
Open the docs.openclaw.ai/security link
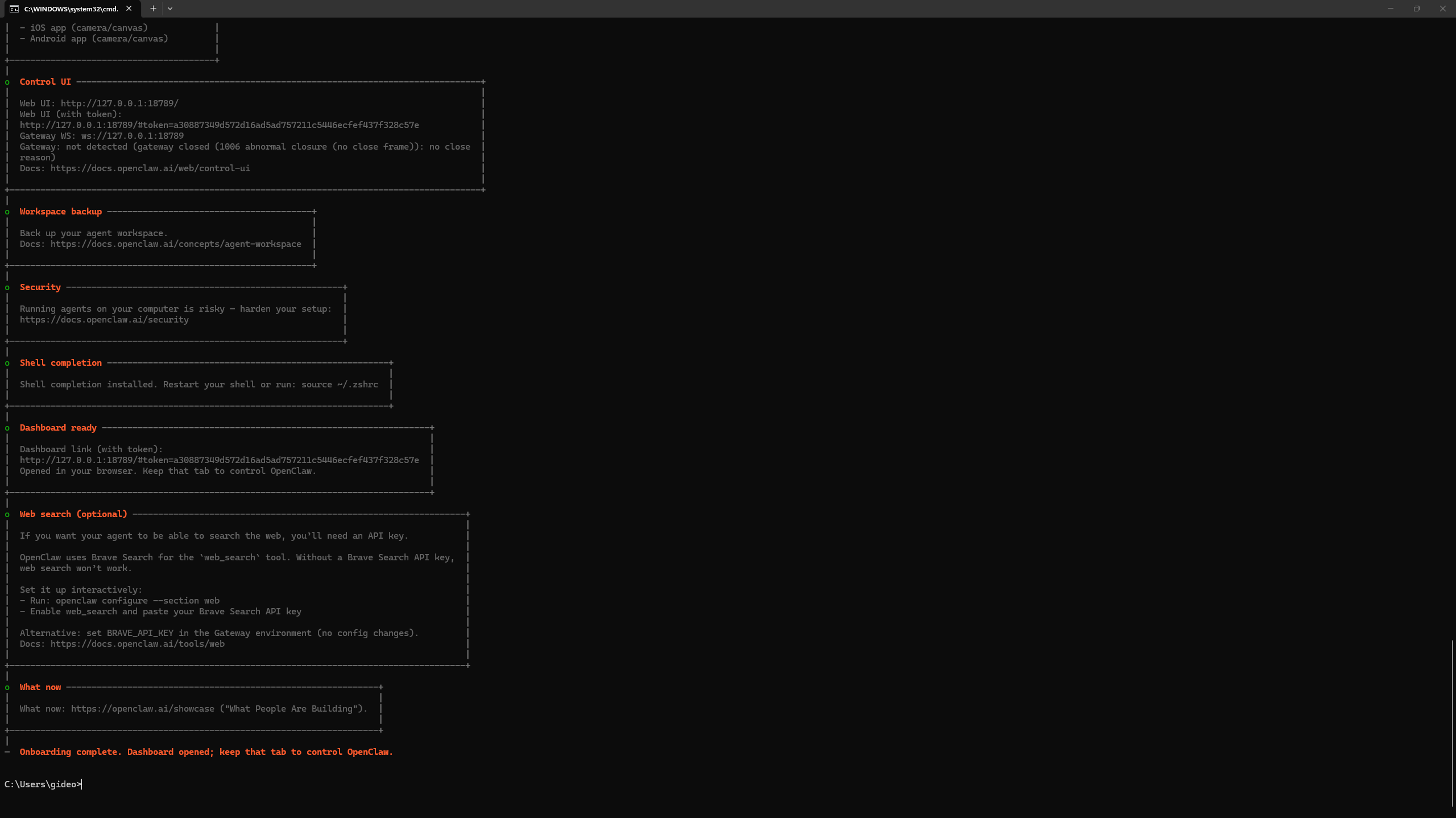pyautogui.click(x=104, y=320)
